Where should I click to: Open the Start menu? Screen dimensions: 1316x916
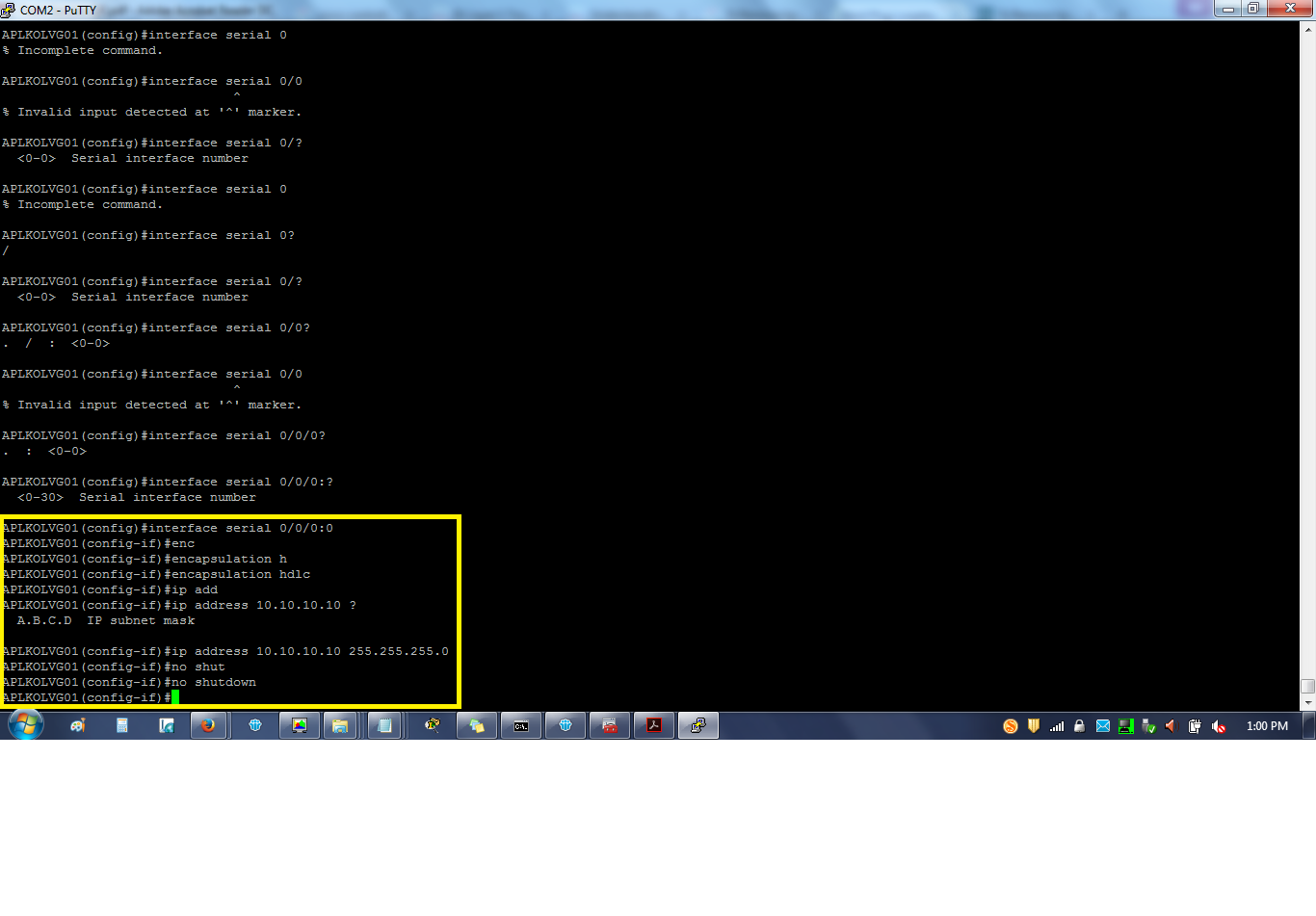[x=24, y=725]
